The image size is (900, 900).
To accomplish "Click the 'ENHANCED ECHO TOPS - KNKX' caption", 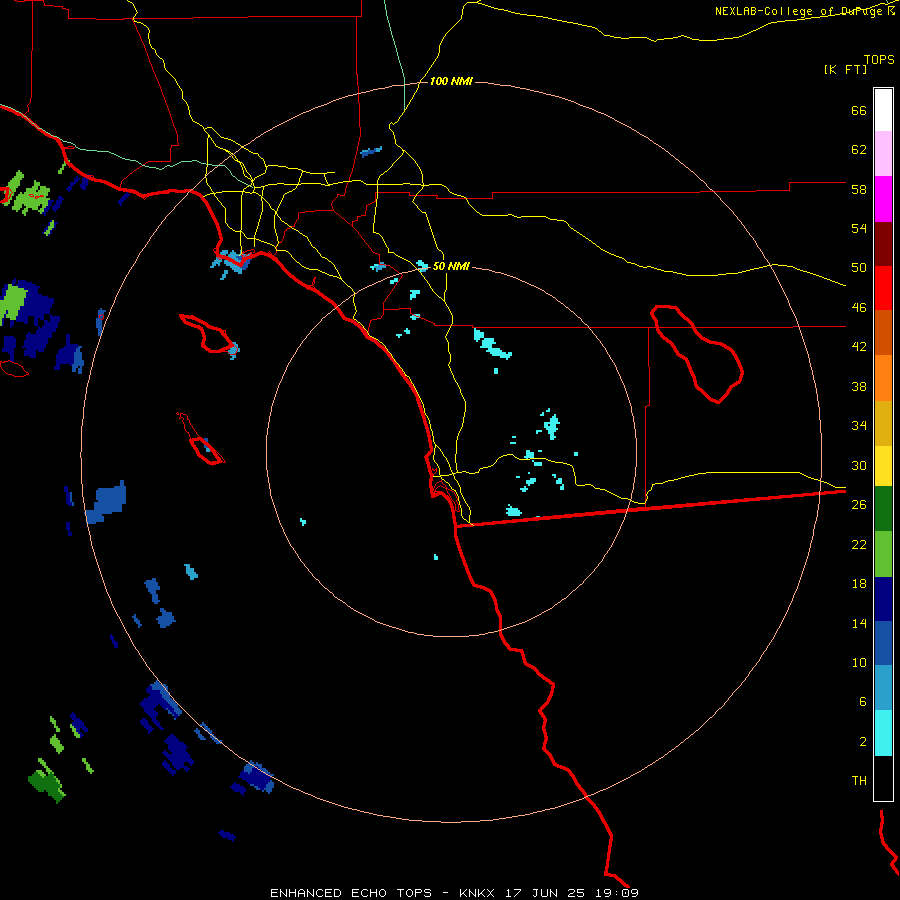I will pyautogui.click(x=382, y=893).
